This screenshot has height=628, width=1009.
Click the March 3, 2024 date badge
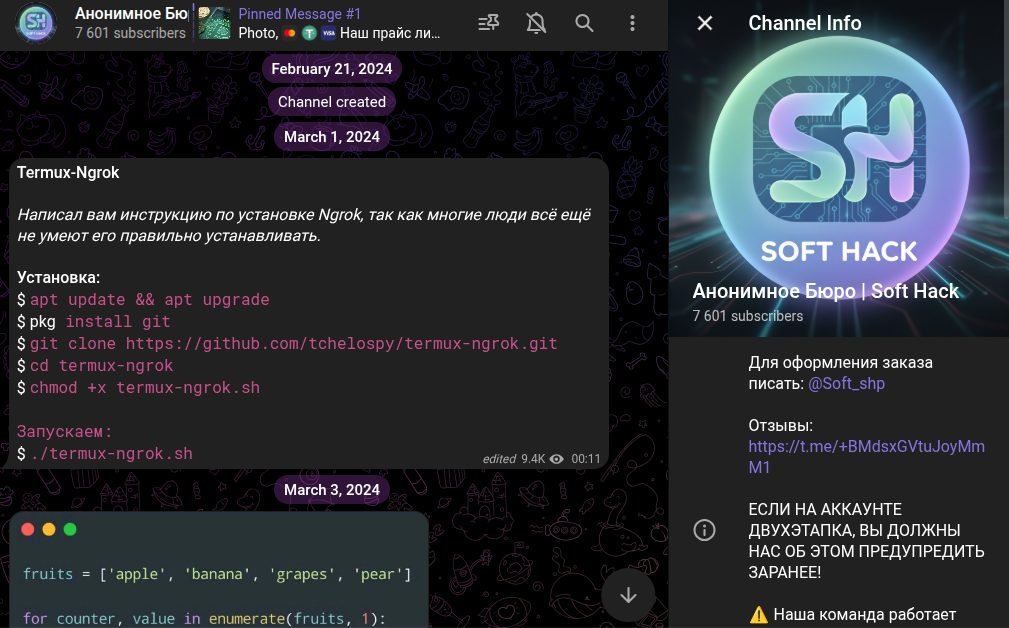pyautogui.click(x=332, y=489)
